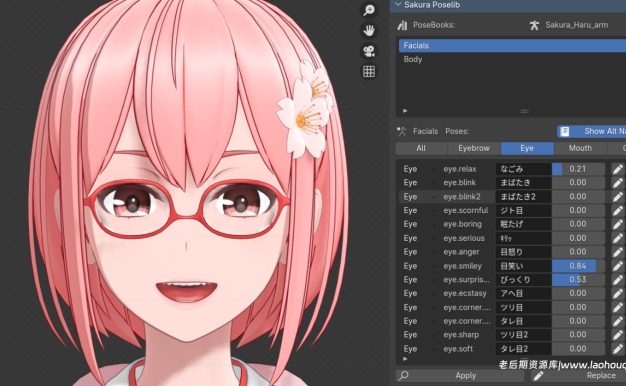The width and height of the screenshot is (626, 386).
Task: Click the pencil icon on eye.anger row
Action: pyautogui.click(x=618, y=252)
